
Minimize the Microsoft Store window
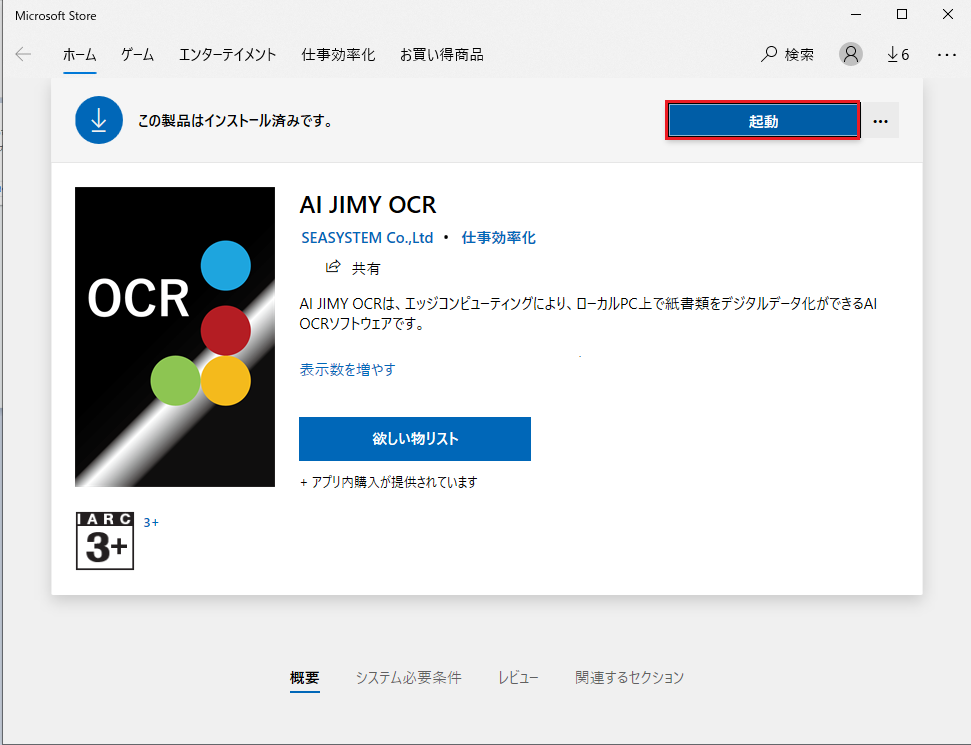pyautogui.click(x=856, y=15)
